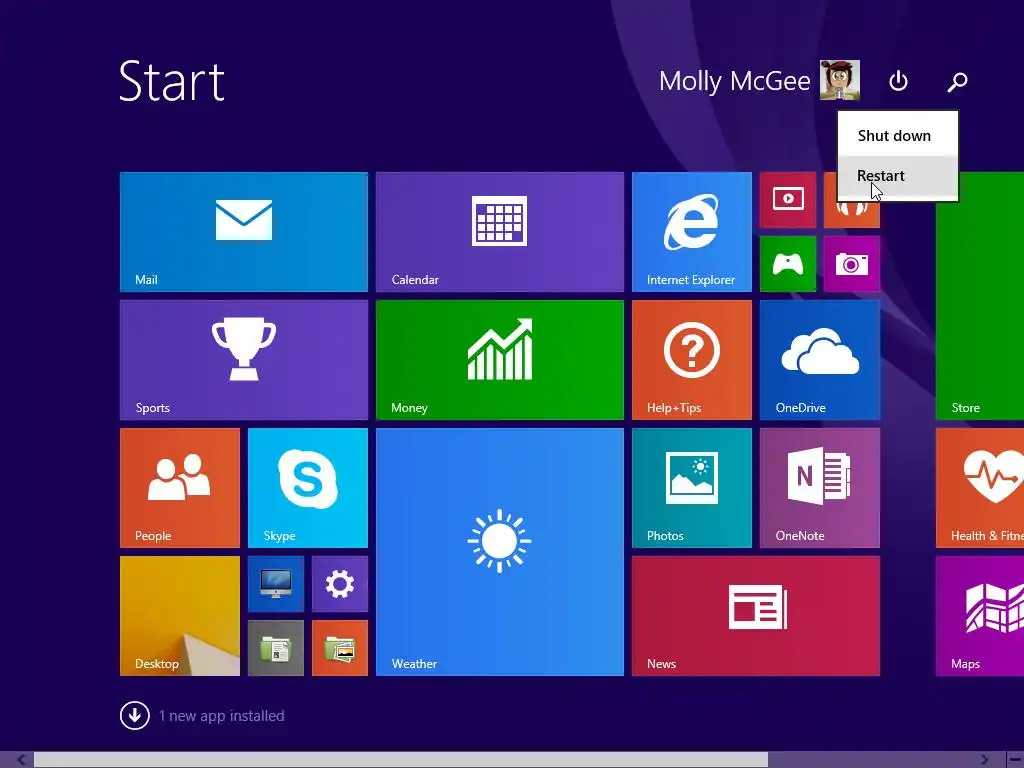Click the scrollbar right arrow
The width and height of the screenshot is (1024, 768).
click(x=984, y=760)
